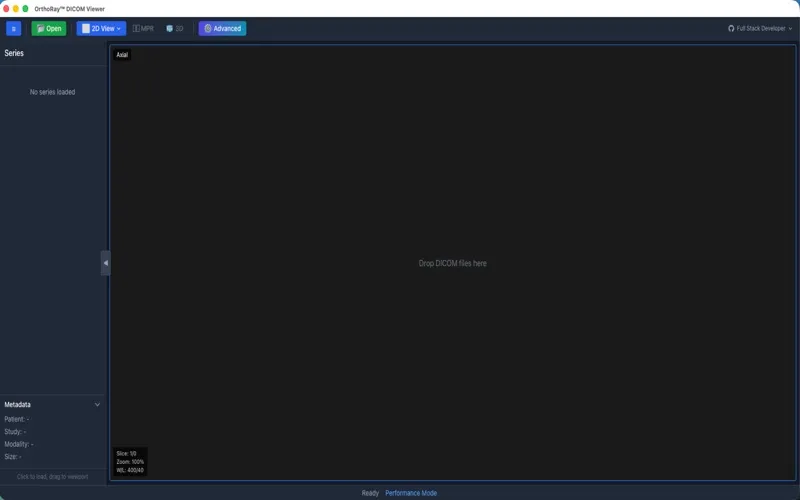Click the blue hamburger menu icon
The image size is (800, 500).
(13, 29)
